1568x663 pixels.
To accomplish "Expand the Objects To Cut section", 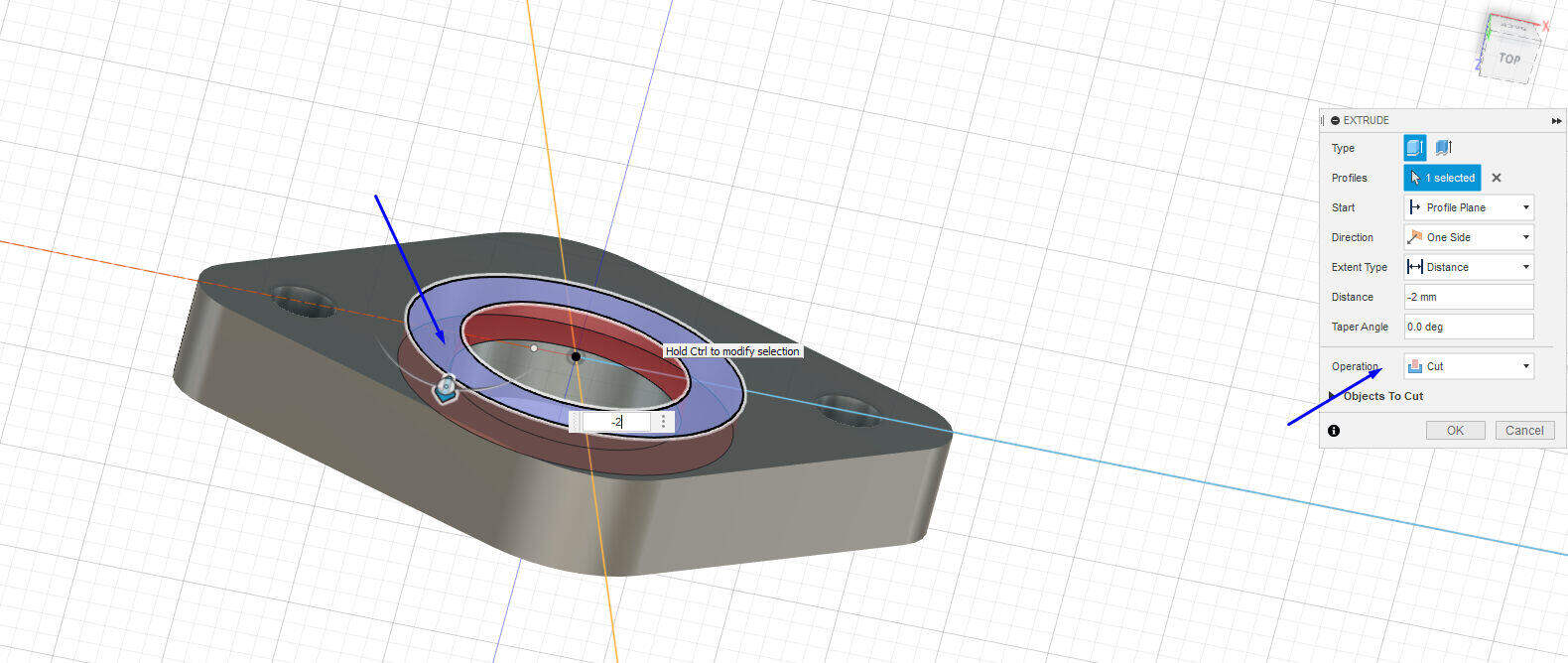I will click(x=1333, y=396).
